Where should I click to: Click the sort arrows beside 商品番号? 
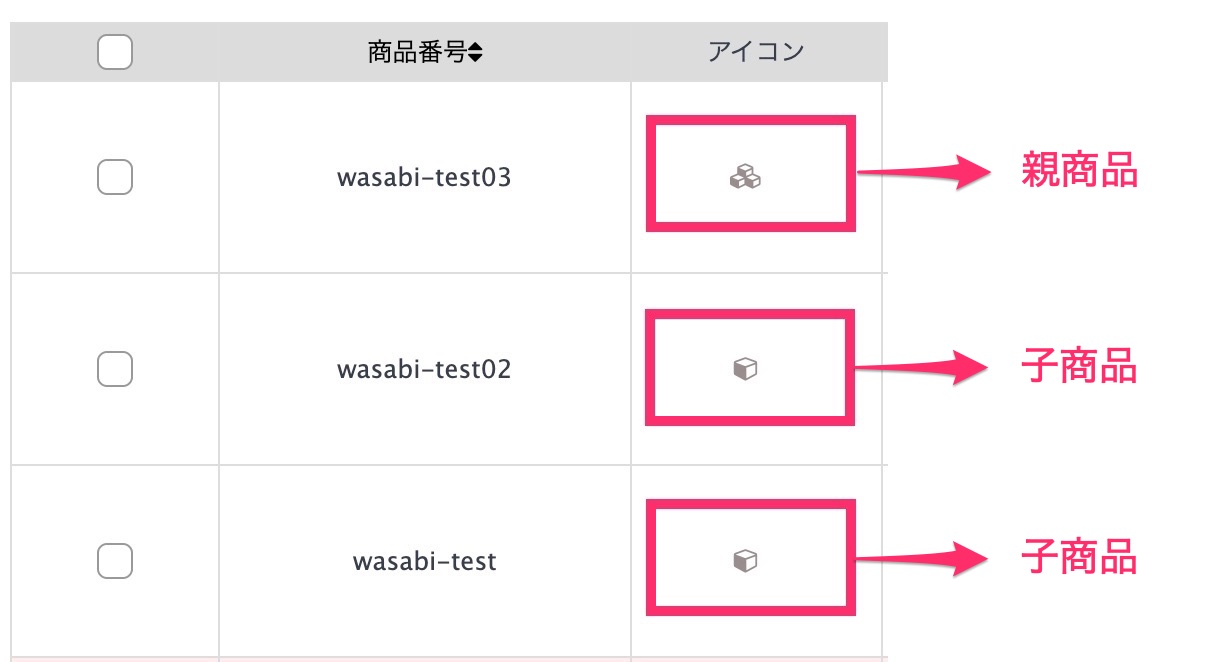(475, 54)
